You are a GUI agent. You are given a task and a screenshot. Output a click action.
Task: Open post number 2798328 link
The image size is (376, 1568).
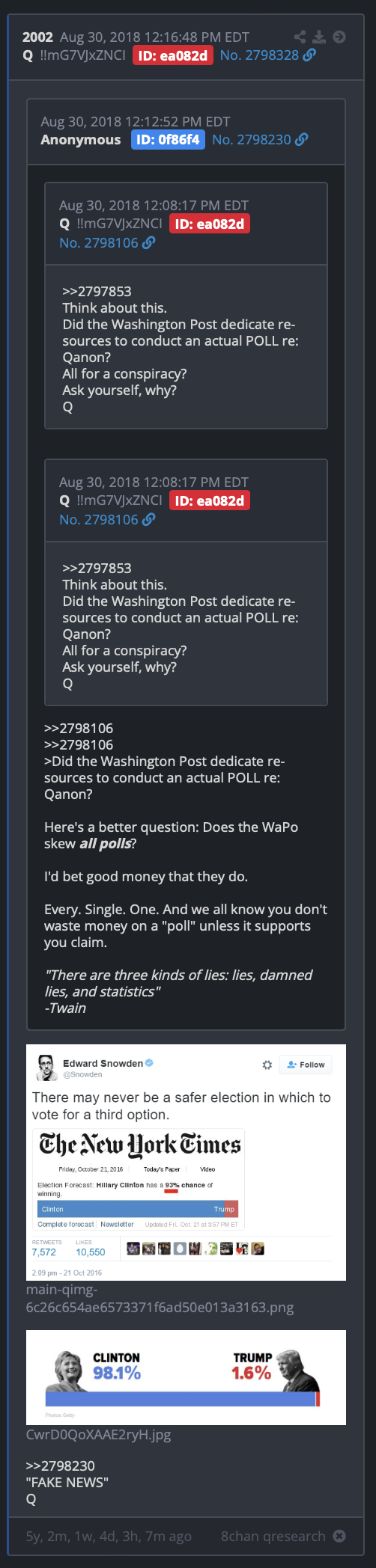259,55
